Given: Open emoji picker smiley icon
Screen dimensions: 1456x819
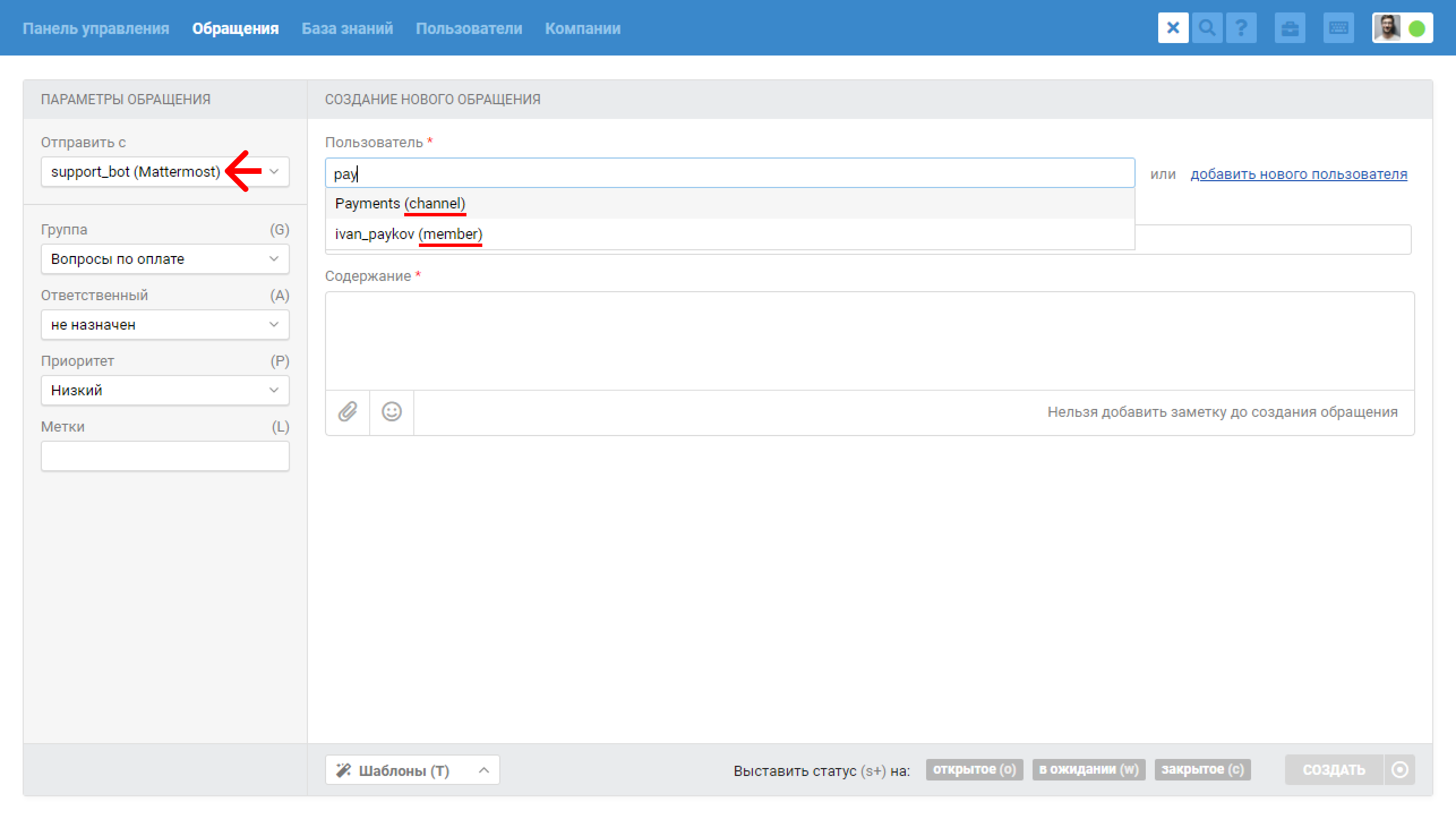Looking at the screenshot, I should click(391, 412).
